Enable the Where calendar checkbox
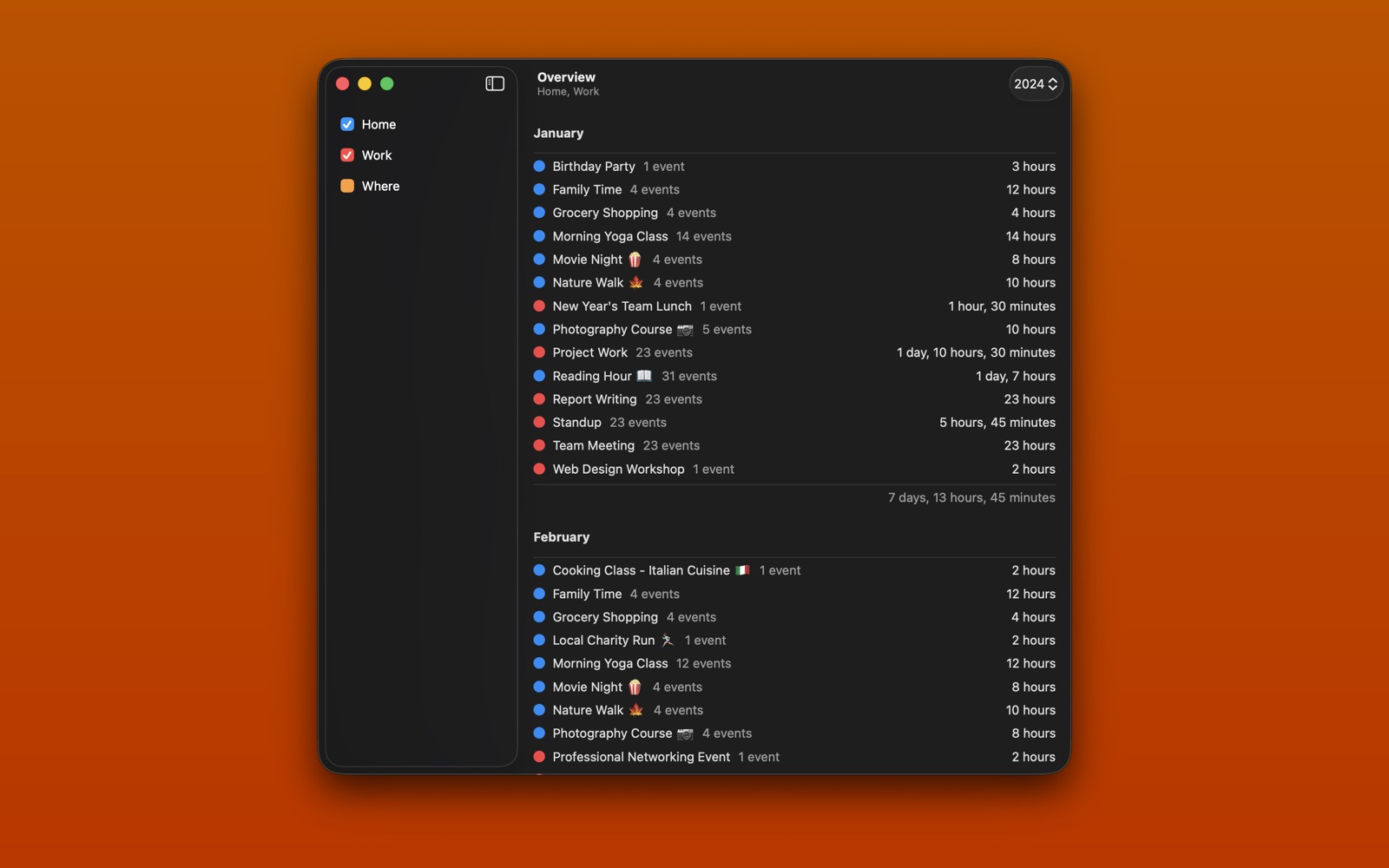This screenshot has height=868, width=1389. click(347, 186)
